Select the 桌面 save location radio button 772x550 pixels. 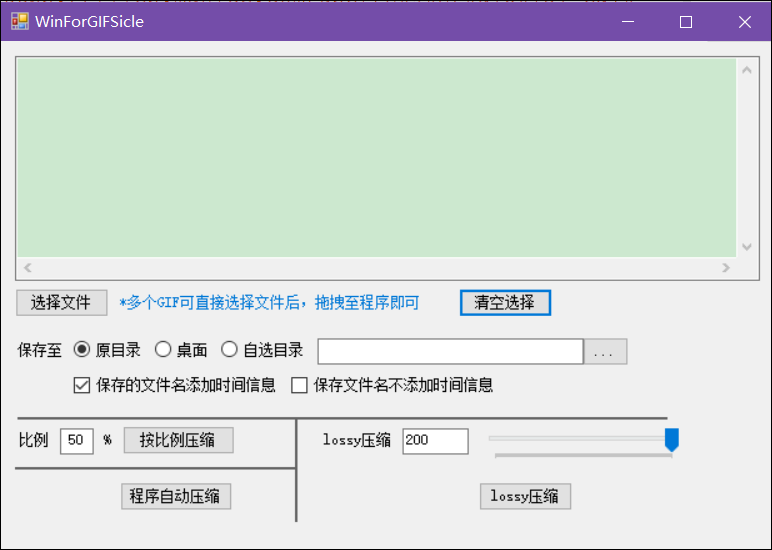pyautogui.click(x=163, y=350)
